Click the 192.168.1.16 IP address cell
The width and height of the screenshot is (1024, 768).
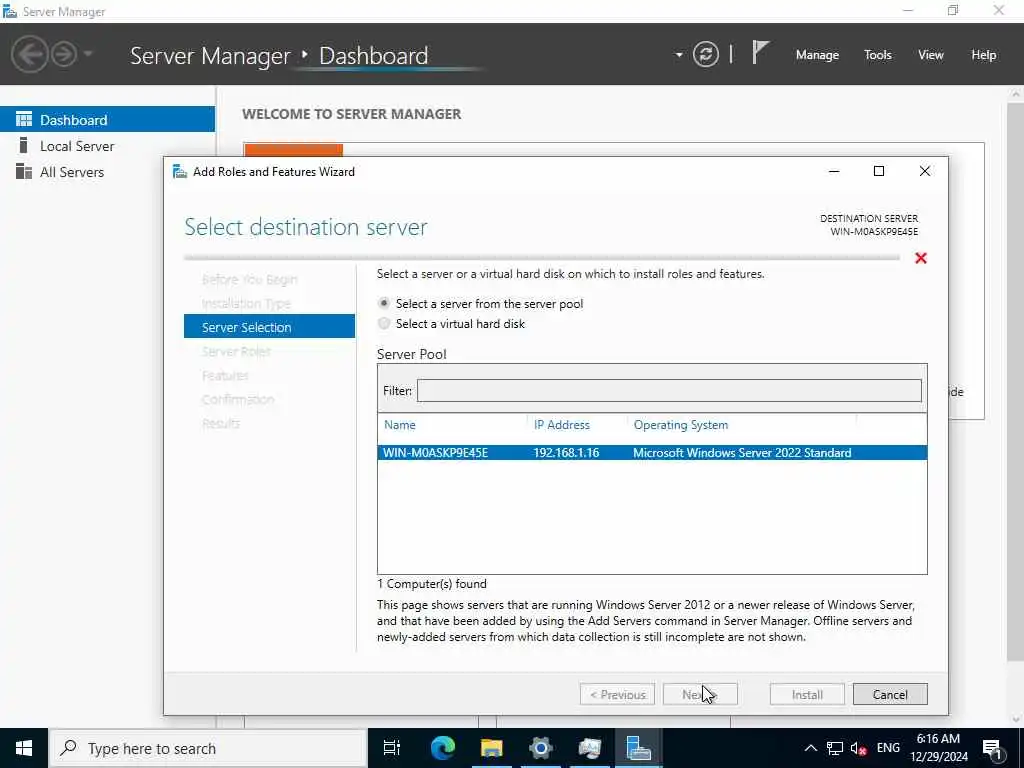(566, 453)
